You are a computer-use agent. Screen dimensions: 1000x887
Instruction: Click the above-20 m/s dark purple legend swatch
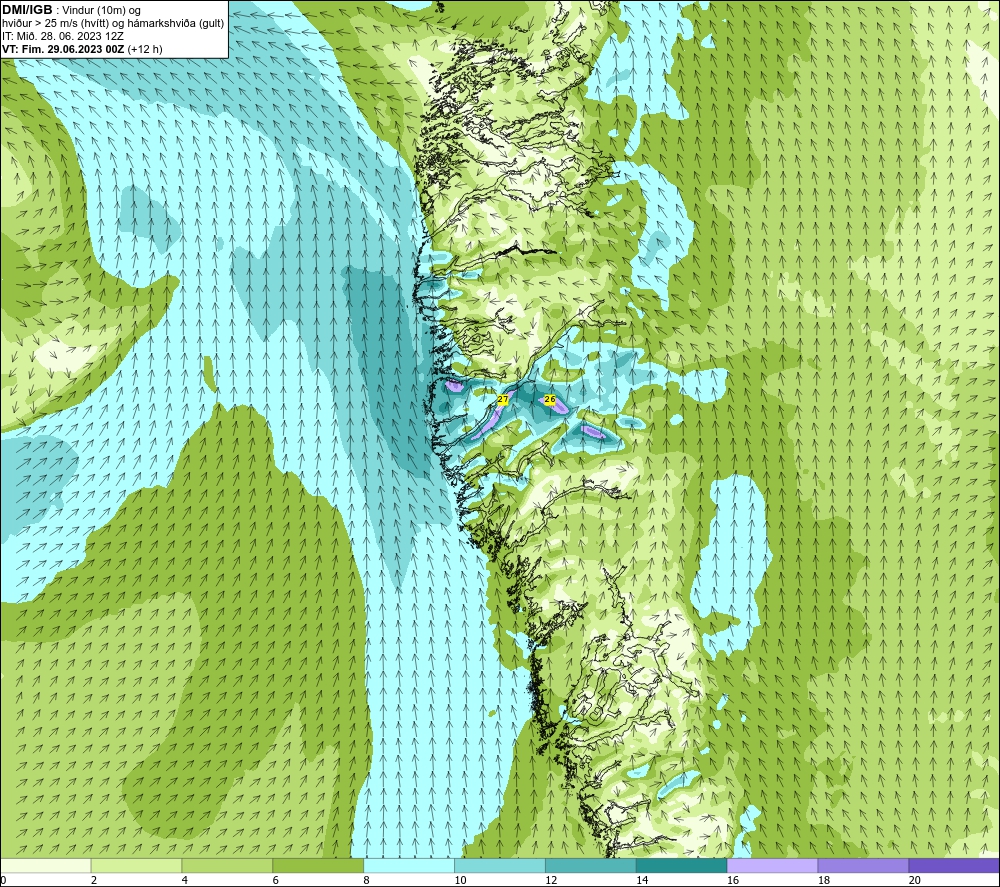pyautogui.click(x=954, y=865)
